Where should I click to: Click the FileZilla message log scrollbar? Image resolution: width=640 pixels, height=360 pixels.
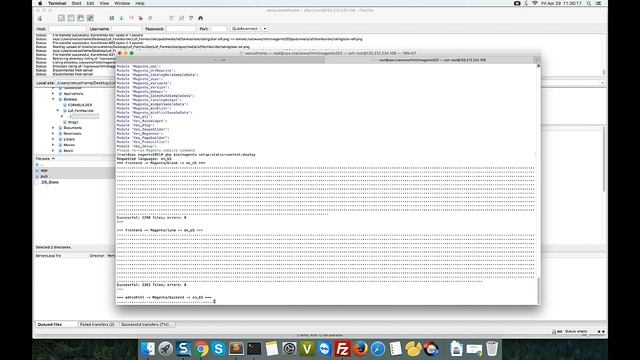pyautogui.click(x=604, y=72)
